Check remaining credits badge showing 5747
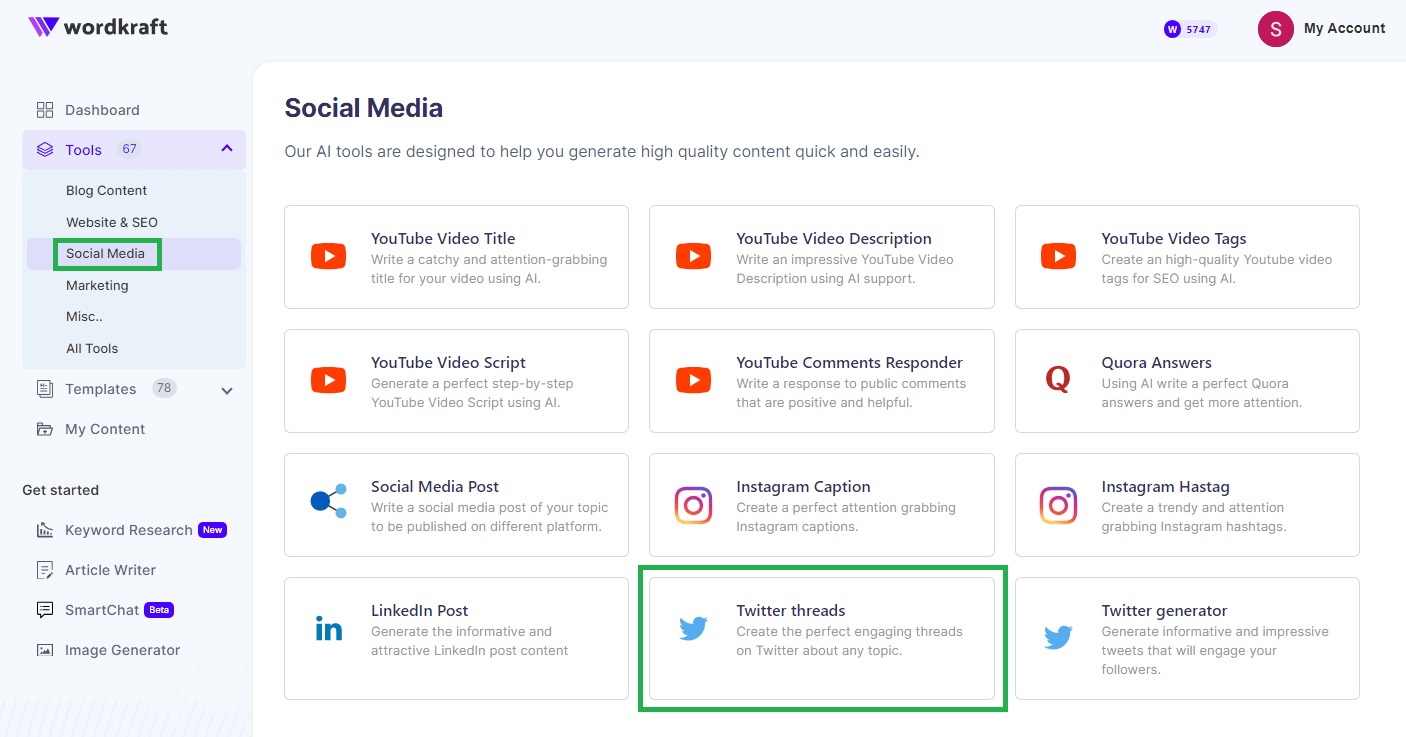This screenshot has width=1406, height=737. coord(1189,29)
